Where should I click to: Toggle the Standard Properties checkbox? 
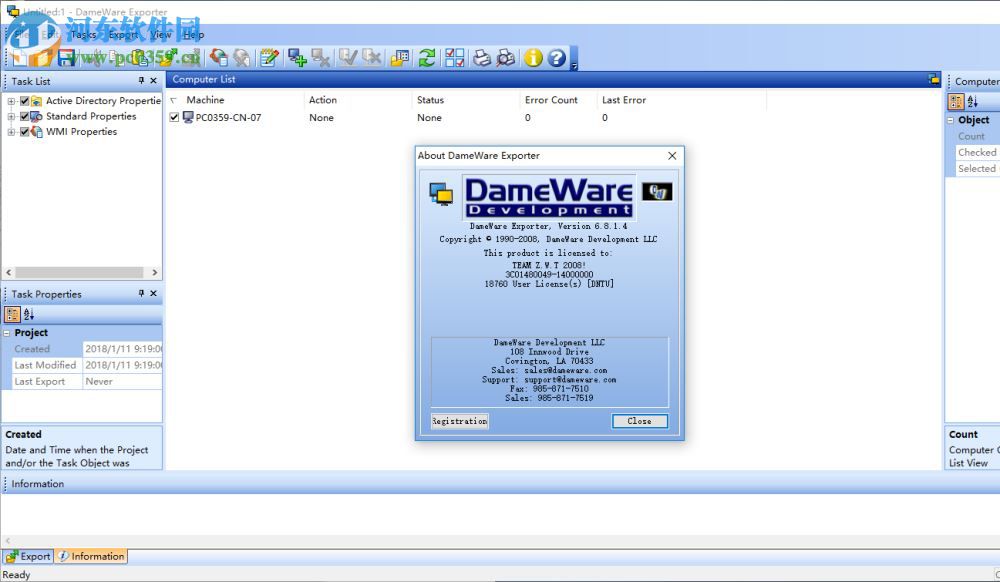point(24,116)
